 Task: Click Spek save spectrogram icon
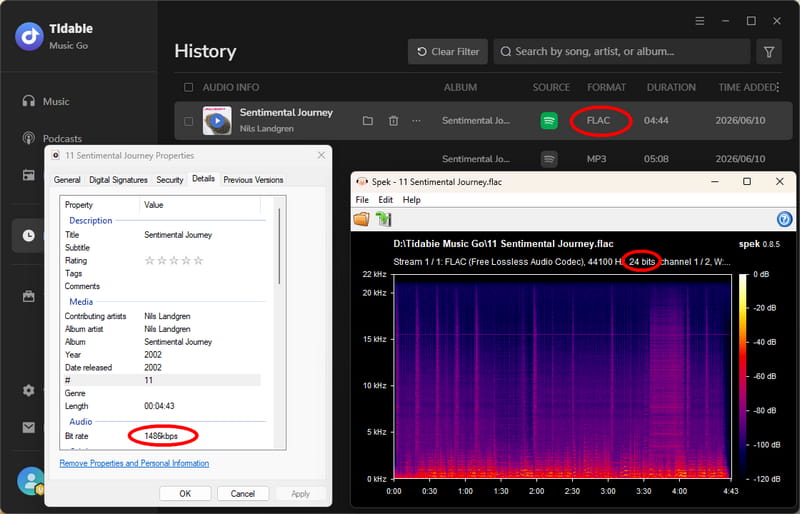383,219
